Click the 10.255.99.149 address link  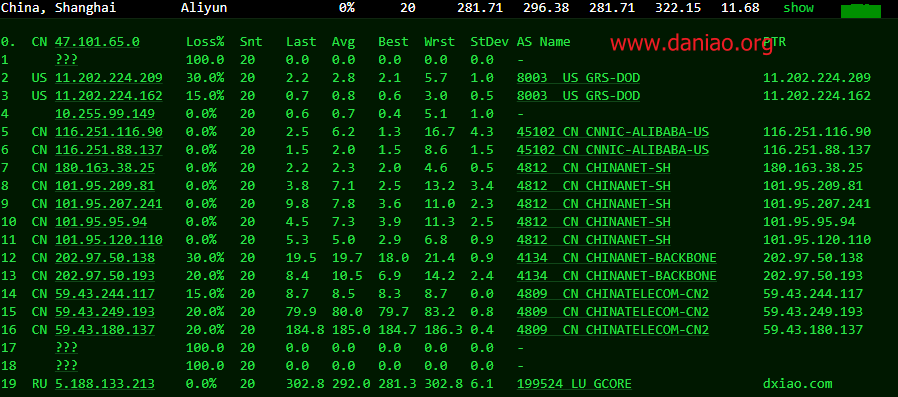pyautogui.click(x=105, y=114)
